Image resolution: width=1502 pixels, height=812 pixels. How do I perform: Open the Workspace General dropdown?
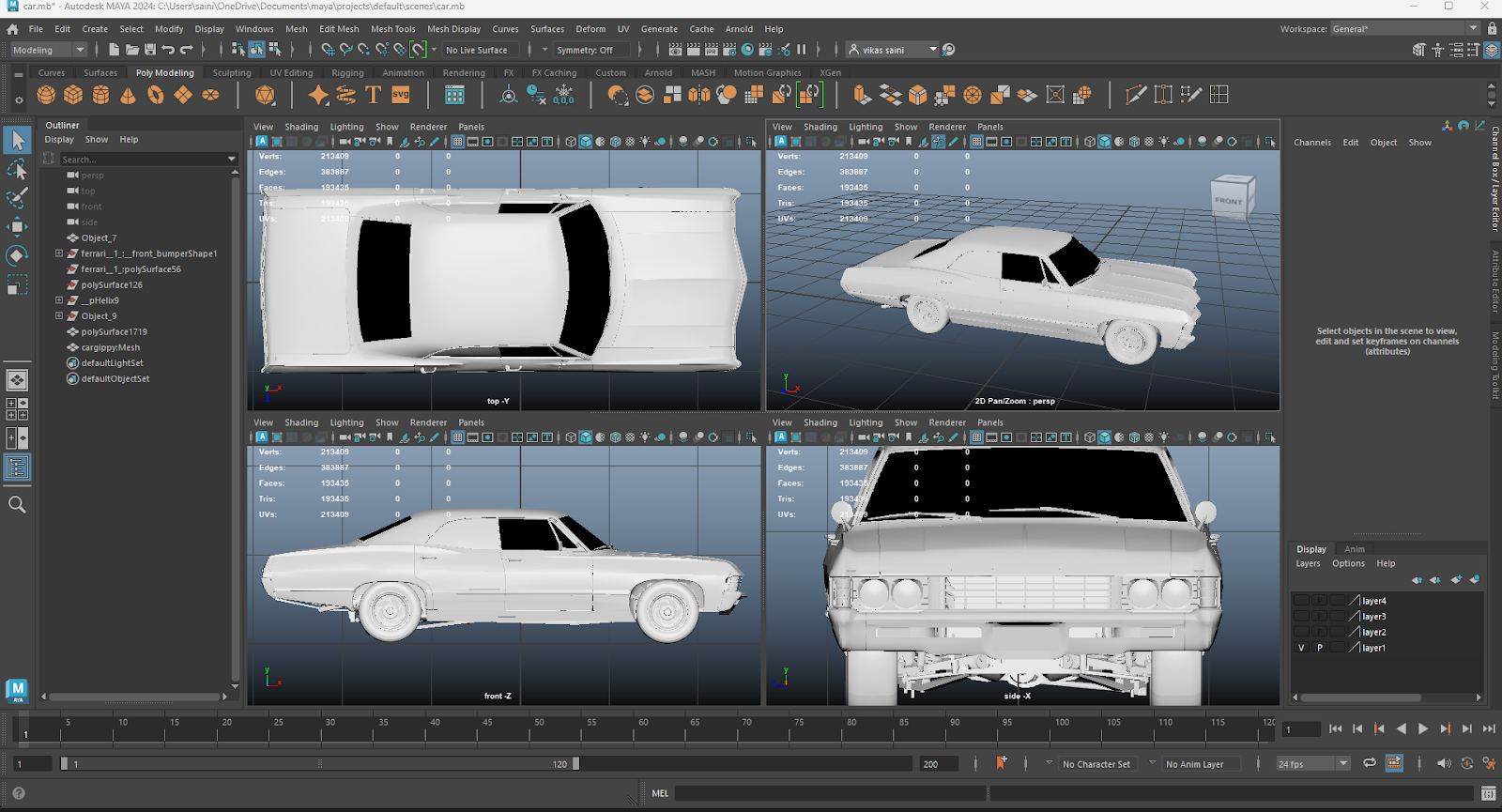point(1405,29)
